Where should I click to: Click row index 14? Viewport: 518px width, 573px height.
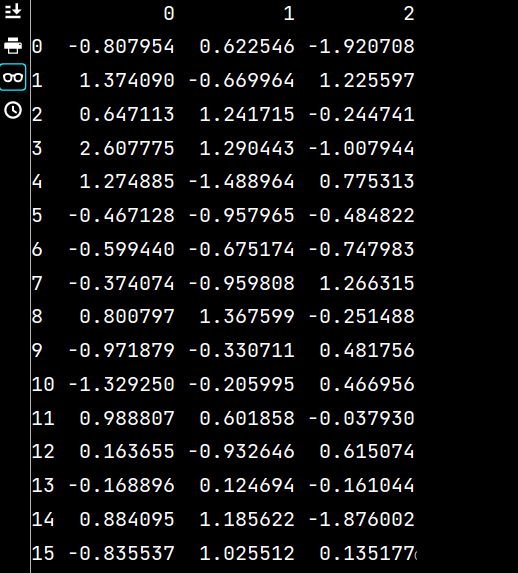click(x=43, y=520)
